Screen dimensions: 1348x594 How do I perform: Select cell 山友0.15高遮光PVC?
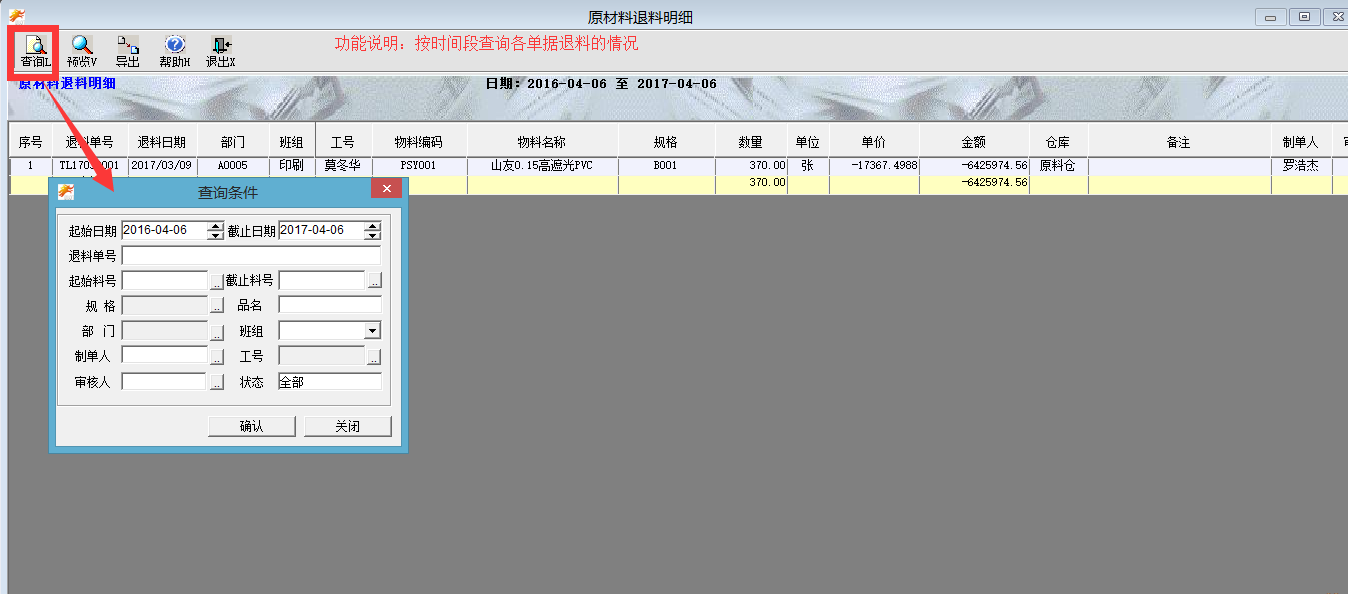(542, 166)
